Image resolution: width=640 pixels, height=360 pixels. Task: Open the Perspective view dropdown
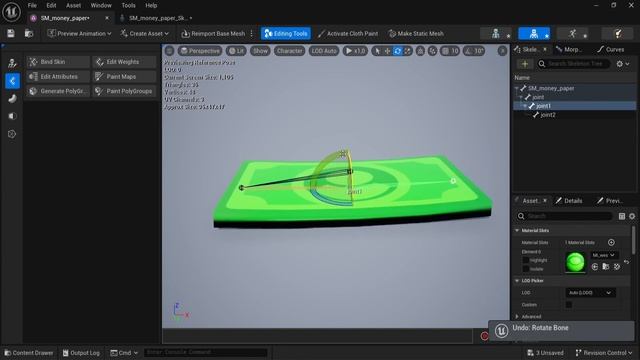point(200,51)
